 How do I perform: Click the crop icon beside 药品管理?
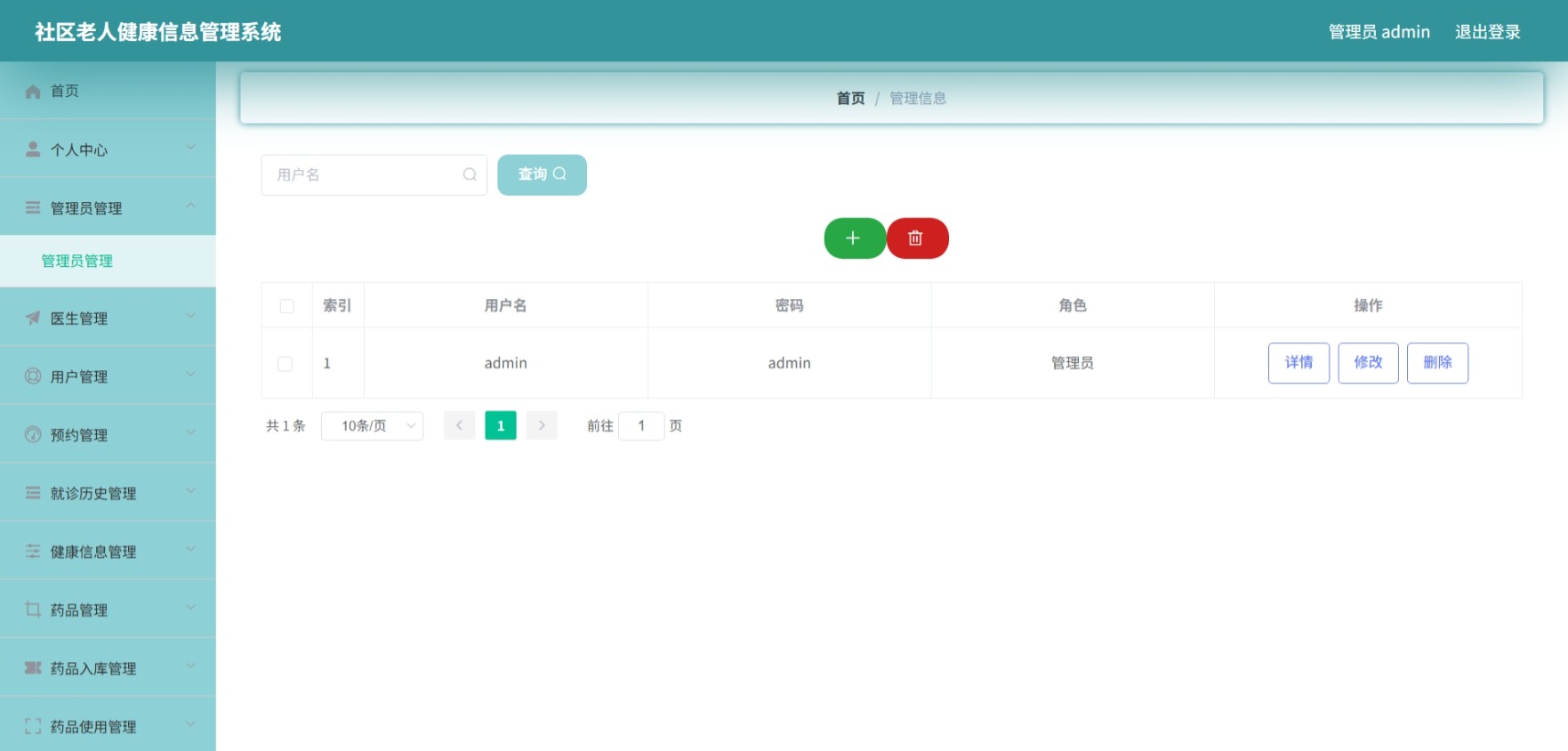point(33,610)
